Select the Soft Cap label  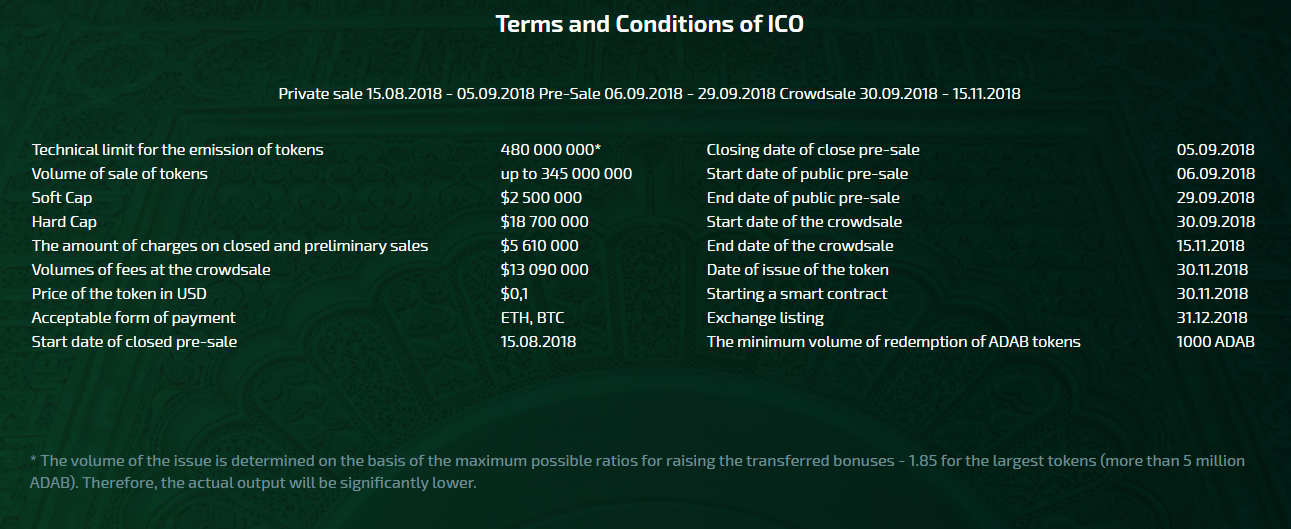pos(62,198)
